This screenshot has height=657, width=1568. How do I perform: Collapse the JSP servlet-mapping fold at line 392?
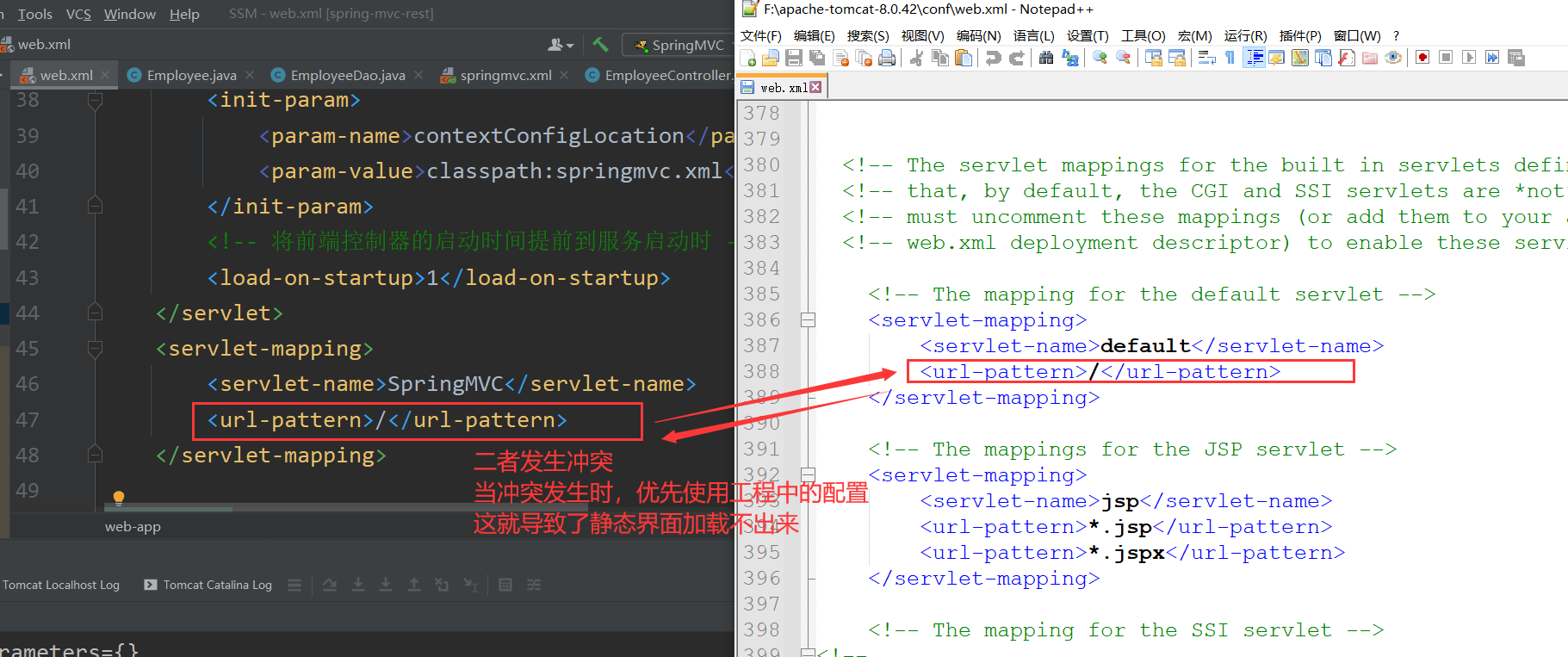pos(808,474)
